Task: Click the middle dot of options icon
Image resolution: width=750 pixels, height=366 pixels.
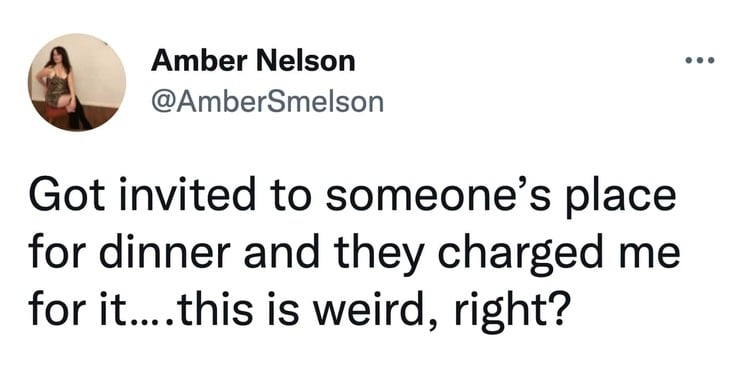Action: 700,61
